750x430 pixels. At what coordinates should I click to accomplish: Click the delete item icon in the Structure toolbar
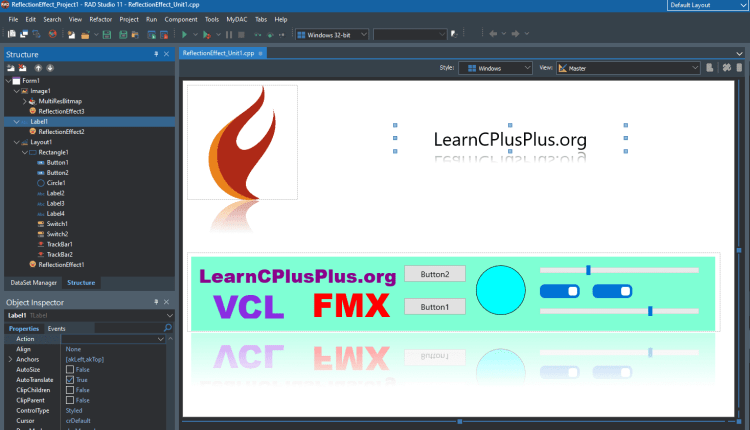tap(22, 68)
